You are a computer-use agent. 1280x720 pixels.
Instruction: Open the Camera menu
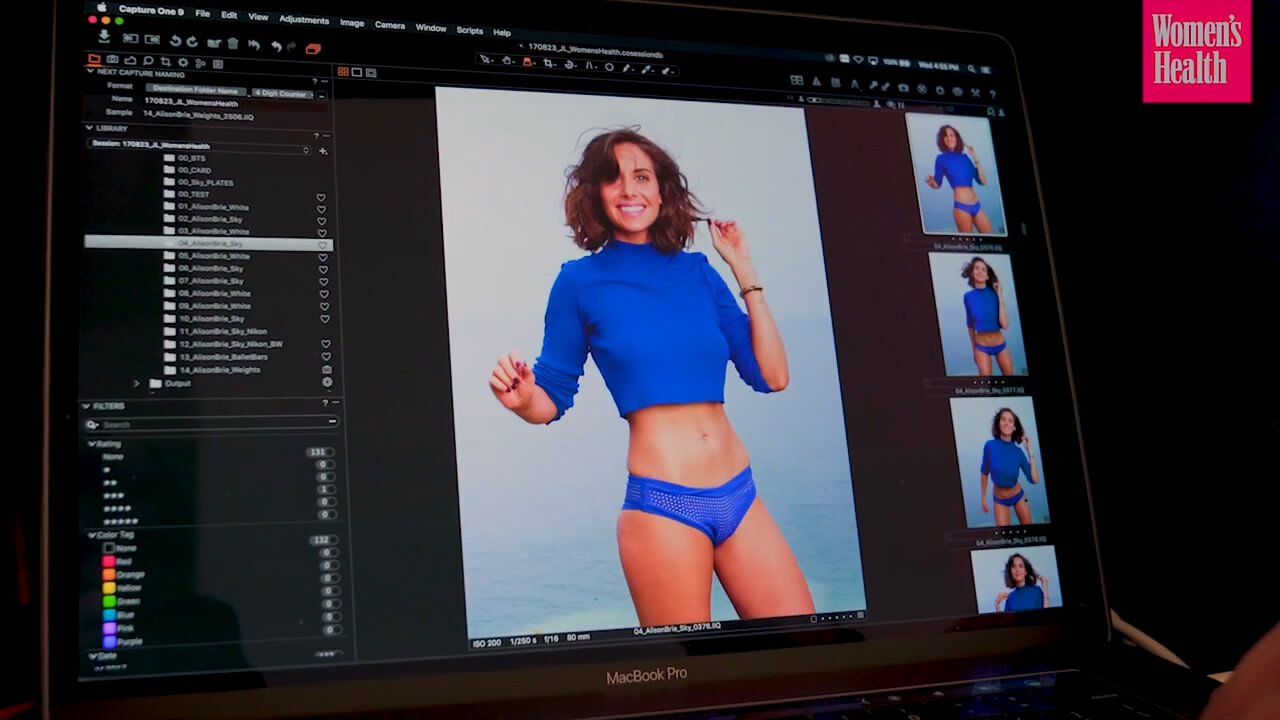tap(389, 25)
